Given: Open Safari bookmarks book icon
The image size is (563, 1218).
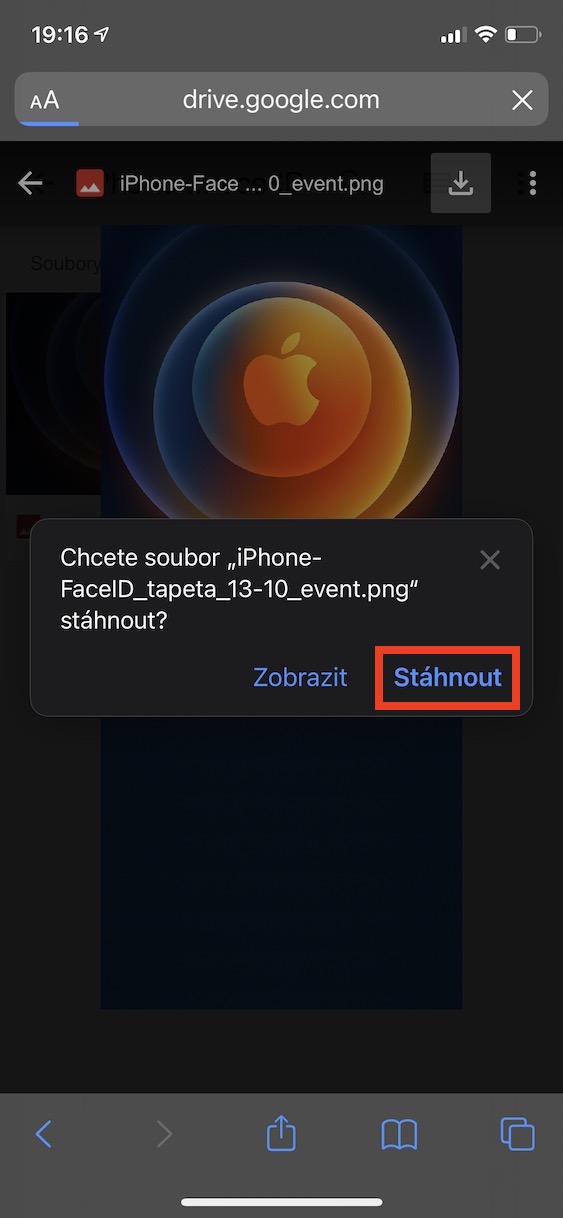Looking at the screenshot, I should tap(400, 1134).
